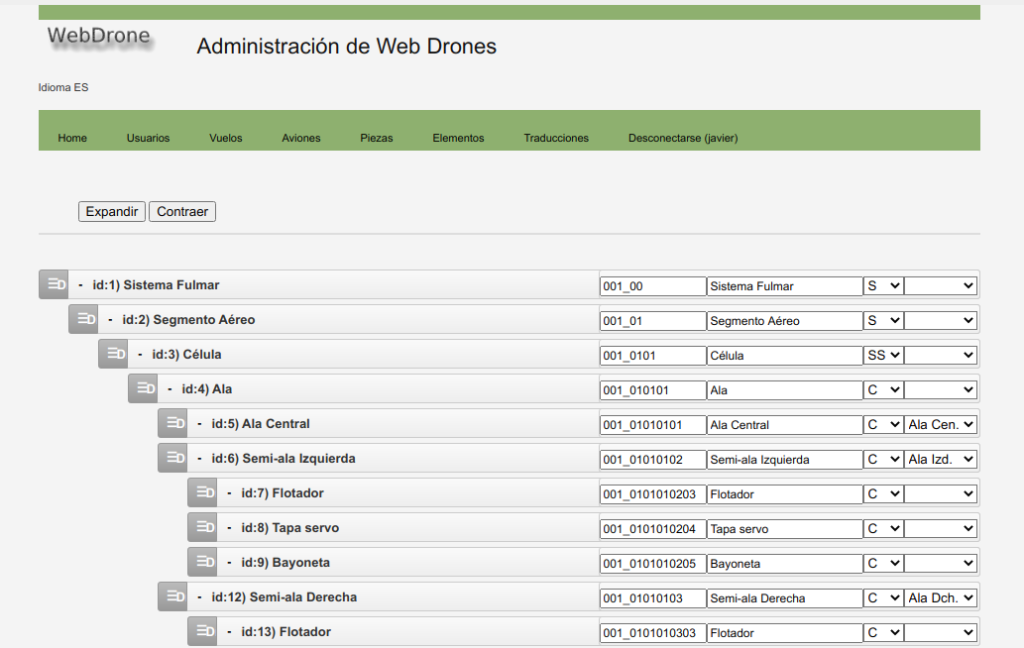Collapse the Sistema Fulmar tree node
This screenshot has height=648, width=1024.
(x=81, y=285)
